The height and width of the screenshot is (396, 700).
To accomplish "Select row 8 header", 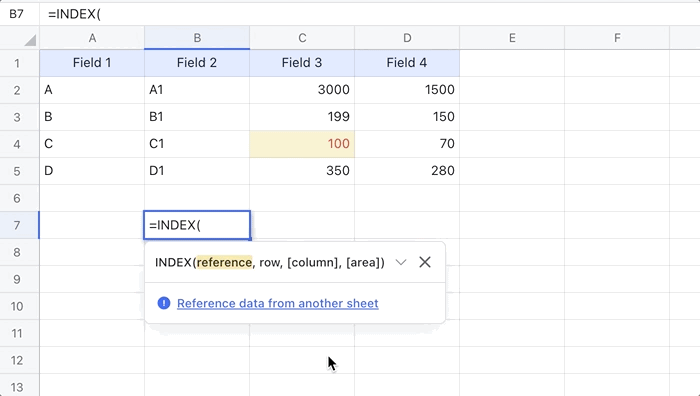I will [20, 252].
